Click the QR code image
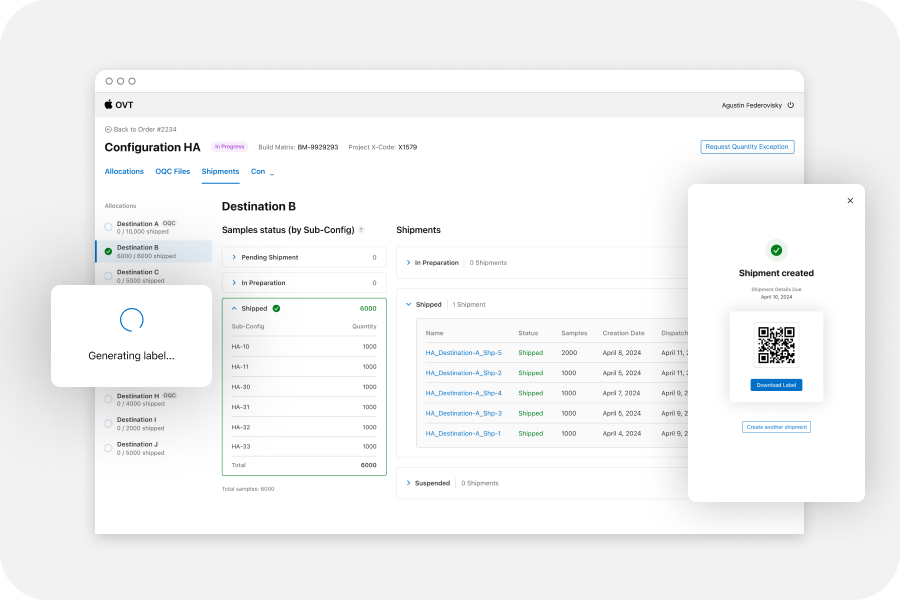The width and height of the screenshot is (900, 600). [776, 345]
